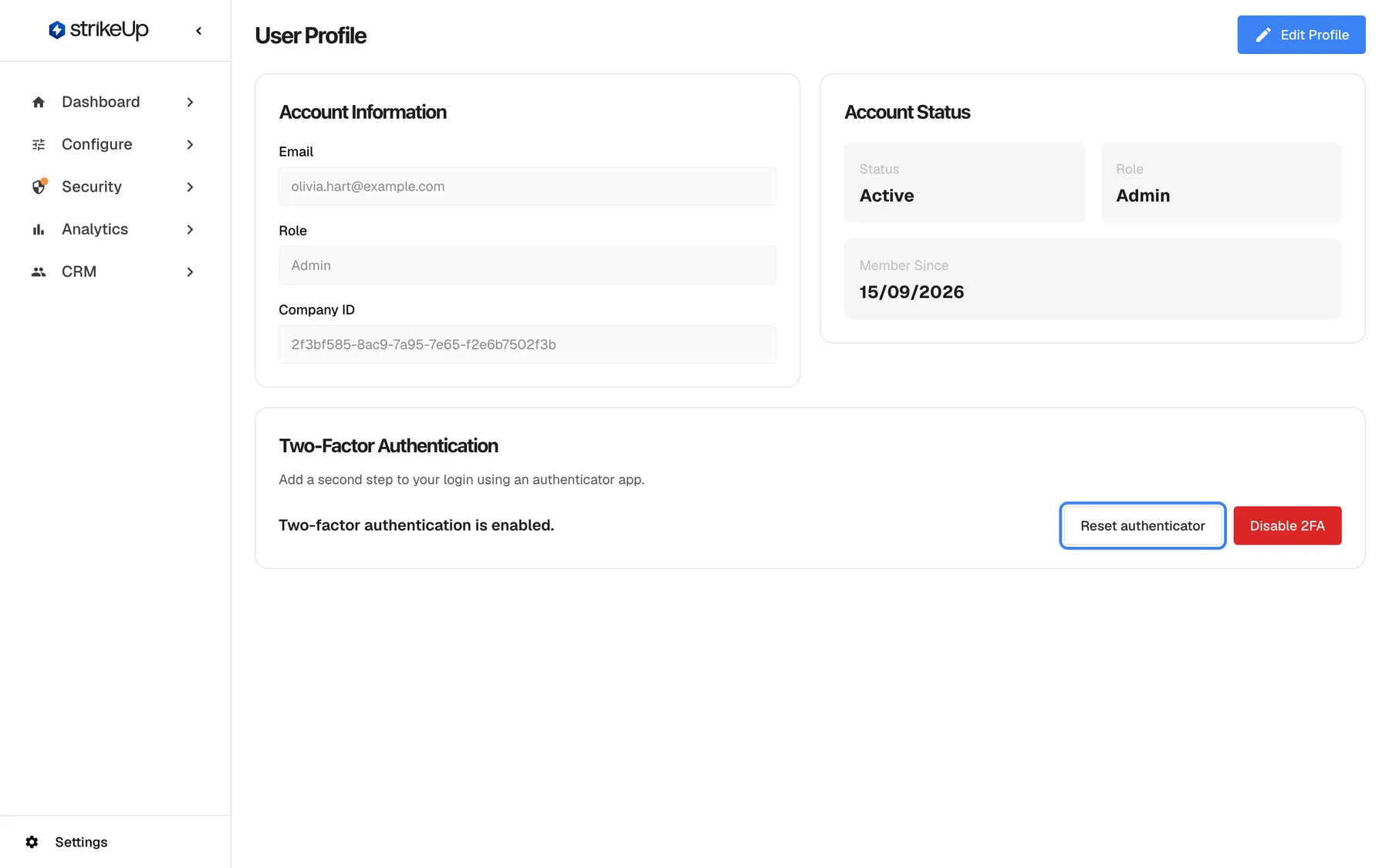Viewport: 1389px width, 868px height.
Task: Click the Company ID field
Action: [527, 344]
